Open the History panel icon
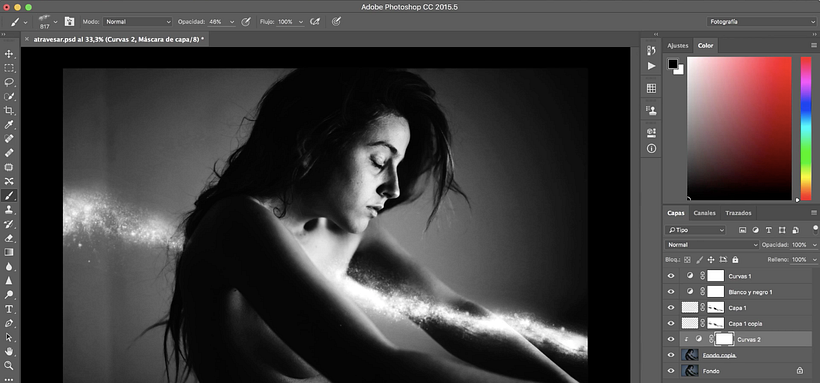This screenshot has width=820, height=383. point(651,50)
